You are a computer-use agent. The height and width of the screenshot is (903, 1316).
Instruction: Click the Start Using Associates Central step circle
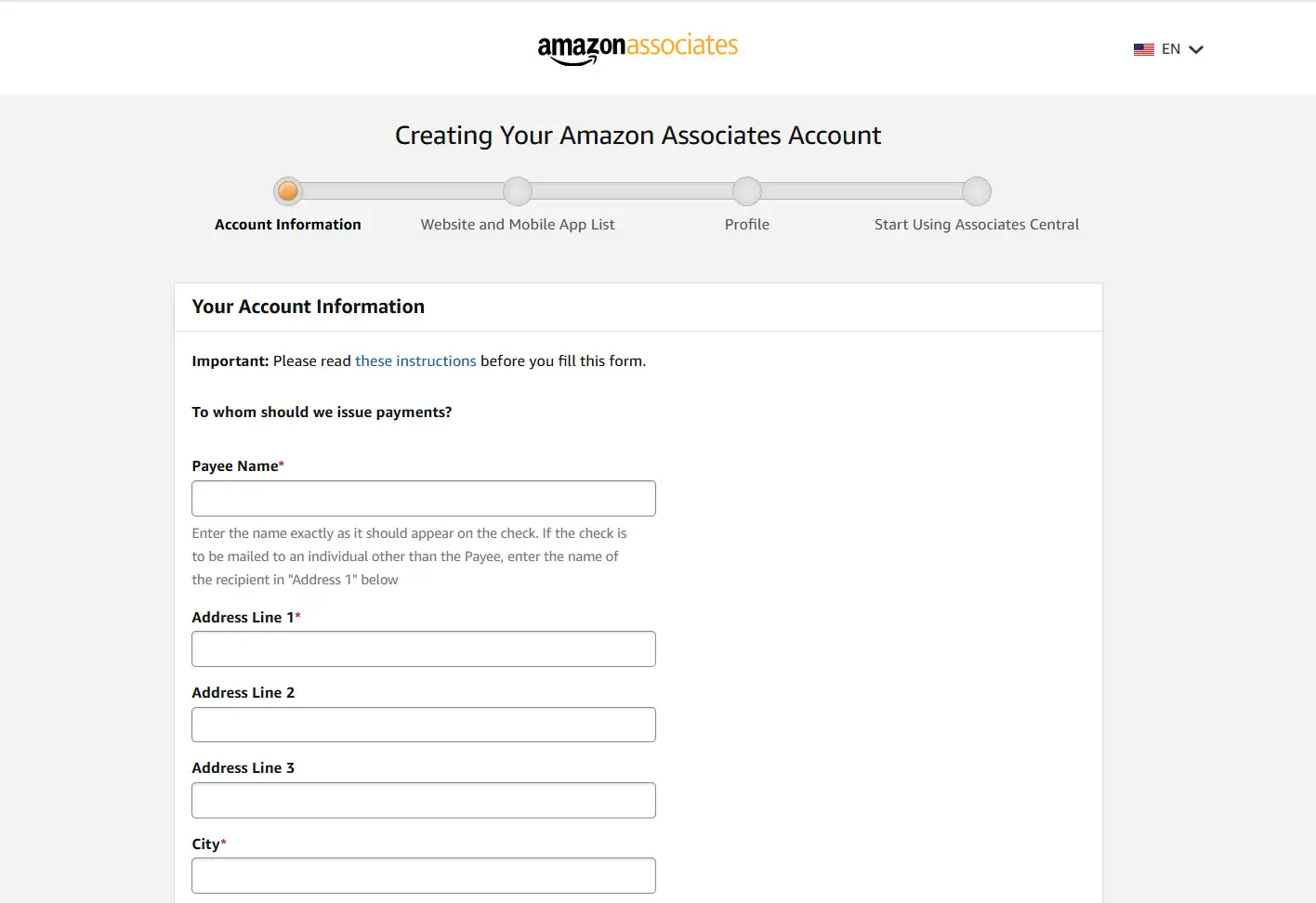click(x=977, y=191)
